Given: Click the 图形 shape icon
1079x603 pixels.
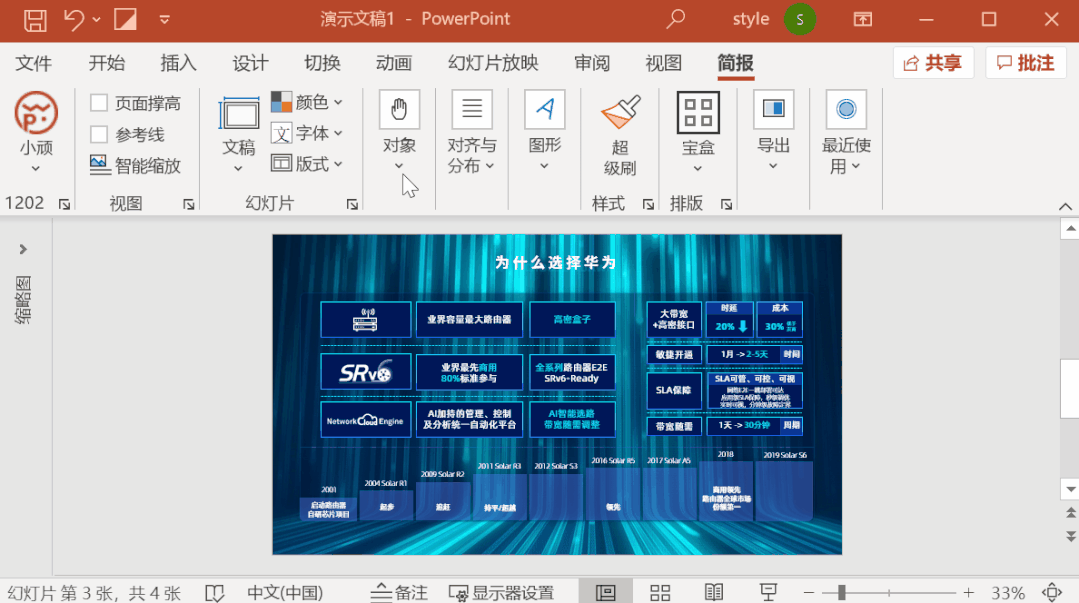Looking at the screenshot, I should coord(544,109).
